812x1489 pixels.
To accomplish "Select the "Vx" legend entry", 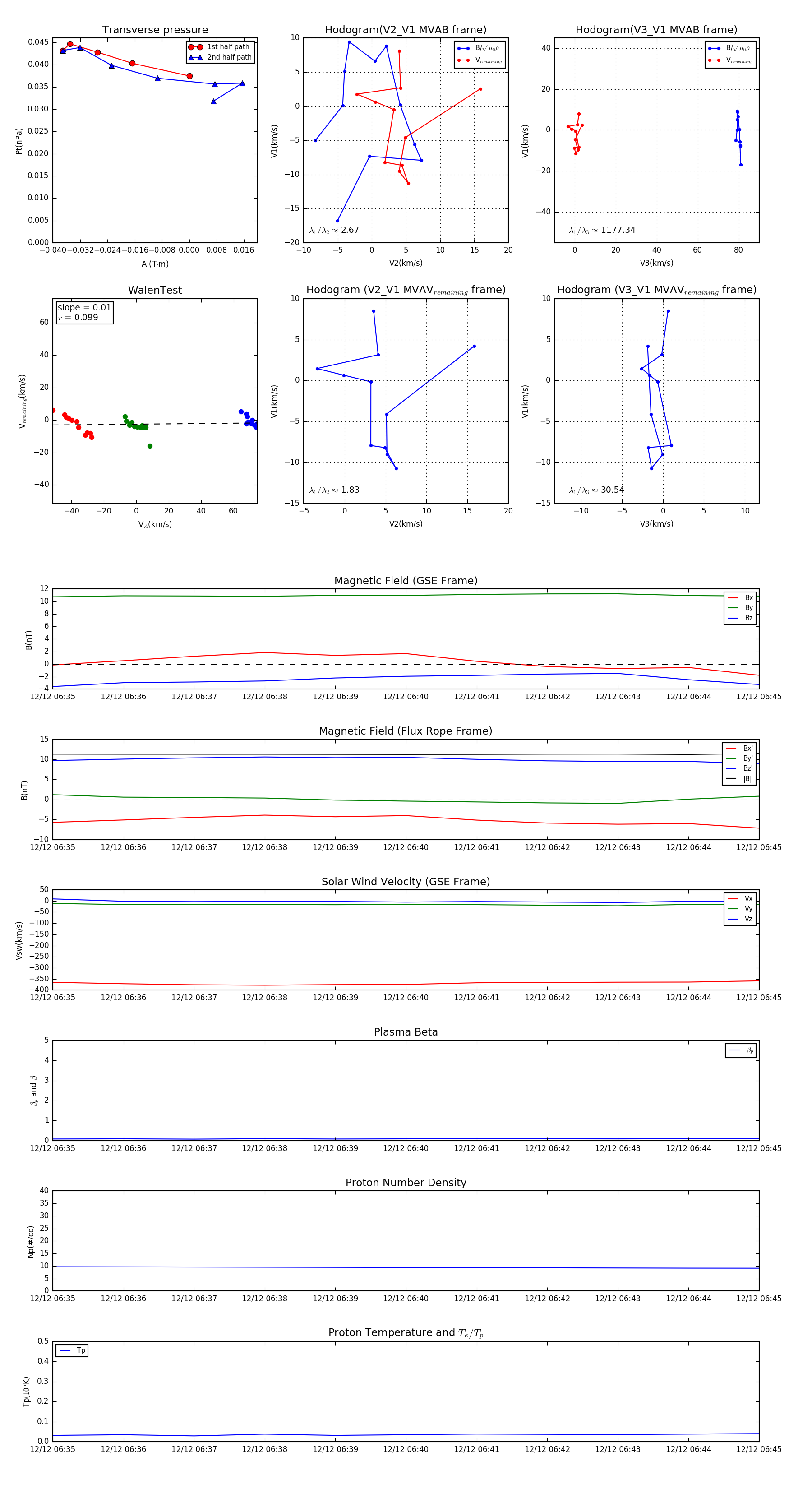I will 740,899.
